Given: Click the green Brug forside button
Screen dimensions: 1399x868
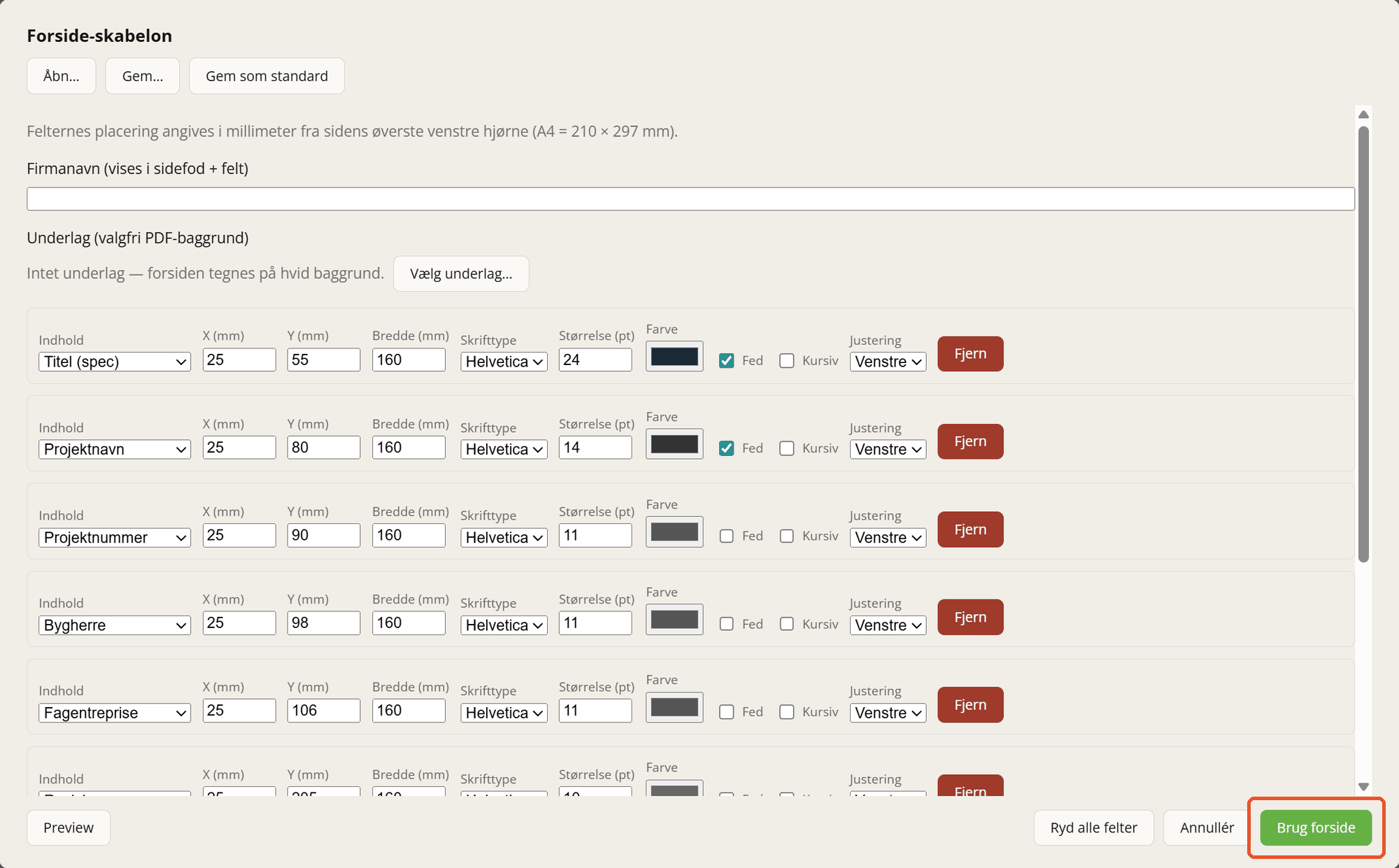Looking at the screenshot, I should (x=1316, y=827).
